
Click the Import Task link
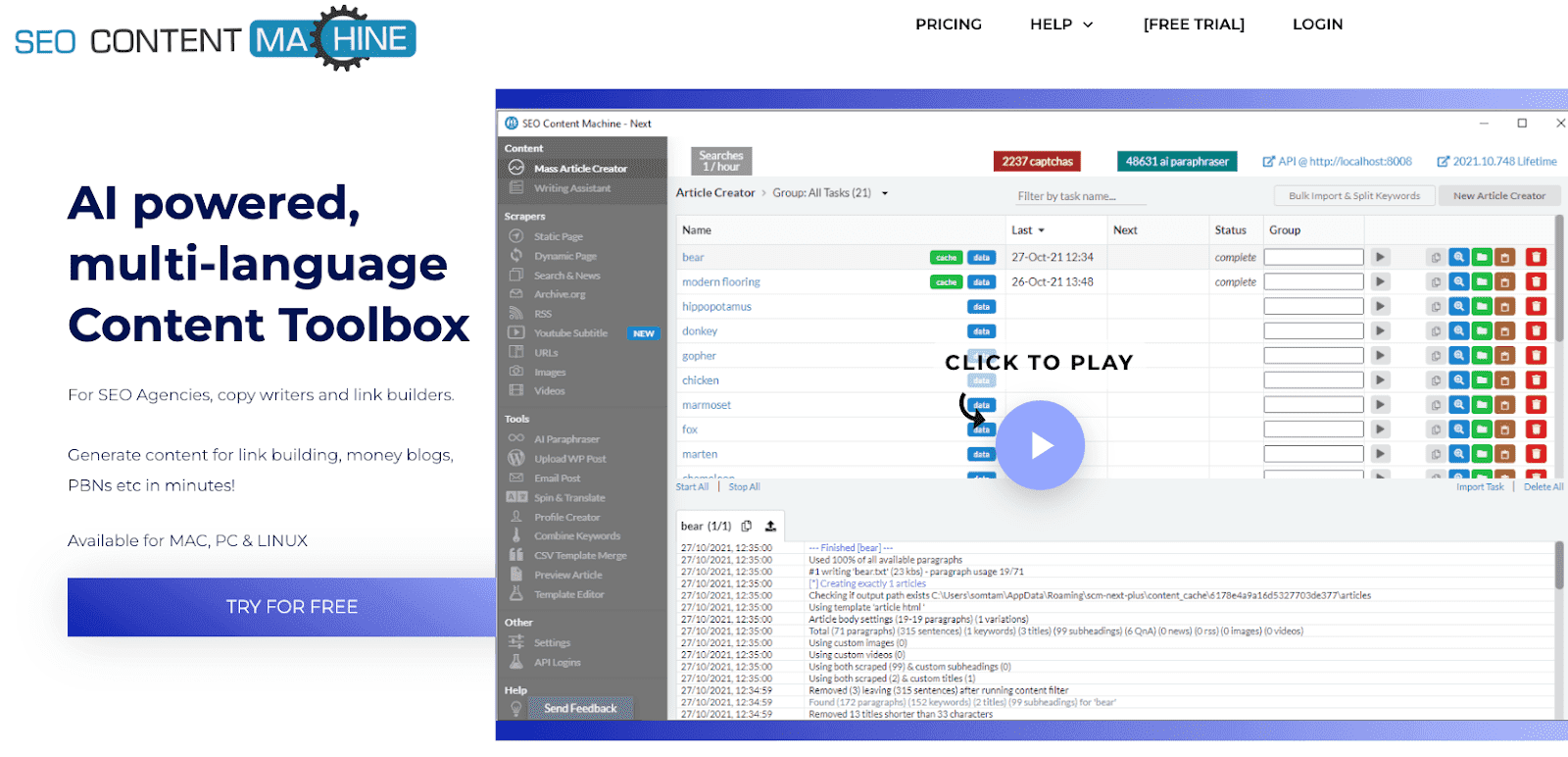tap(1480, 487)
